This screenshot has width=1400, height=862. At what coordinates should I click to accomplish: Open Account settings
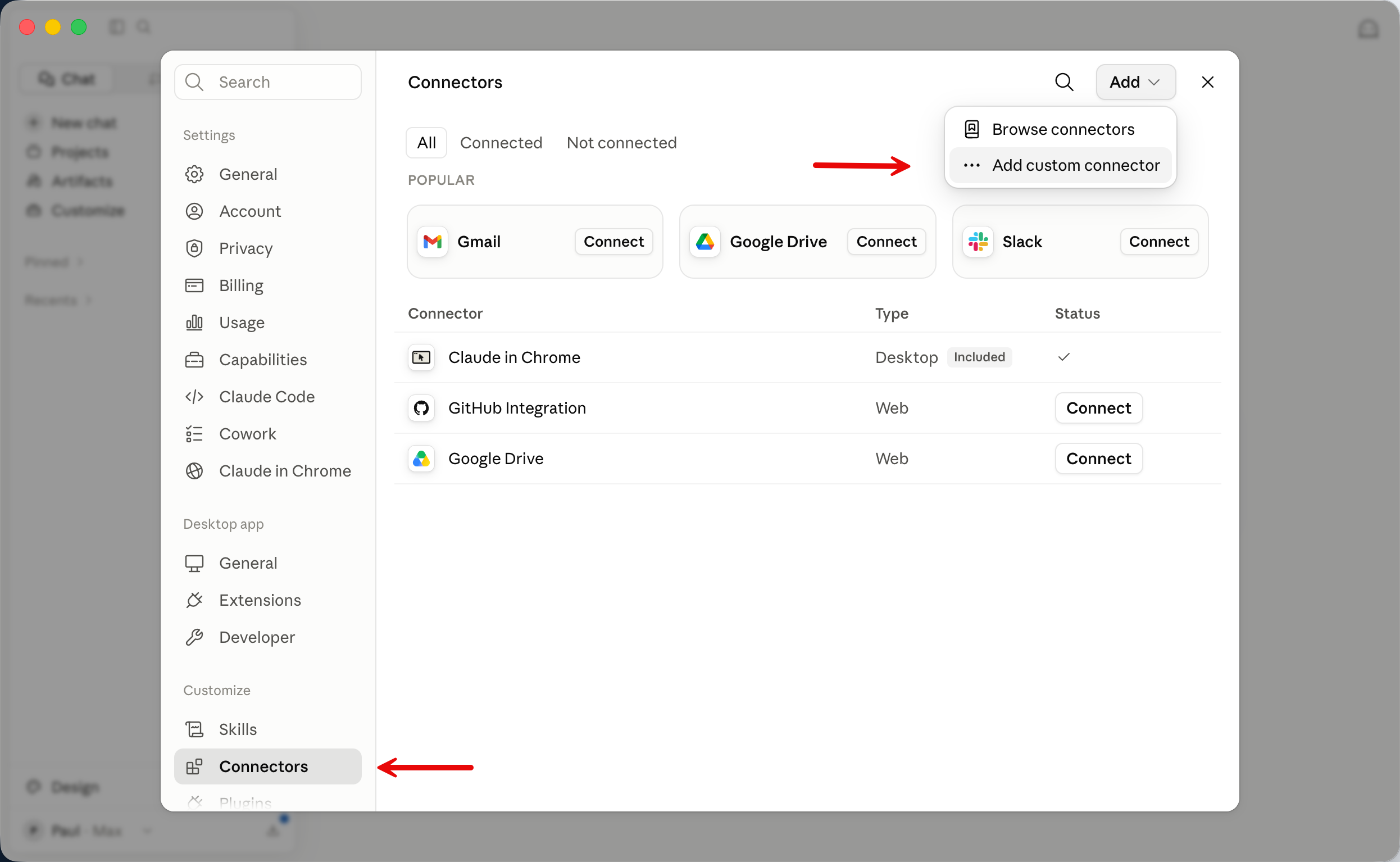pos(268,211)
